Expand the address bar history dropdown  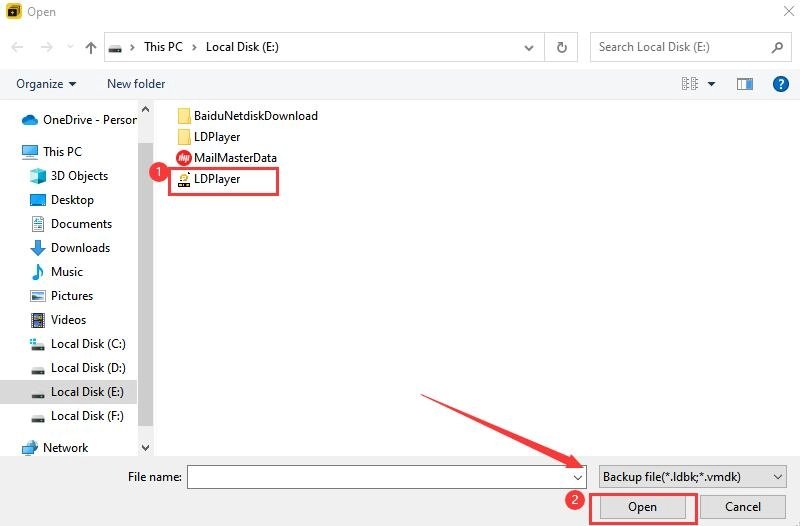pos(529,47)
